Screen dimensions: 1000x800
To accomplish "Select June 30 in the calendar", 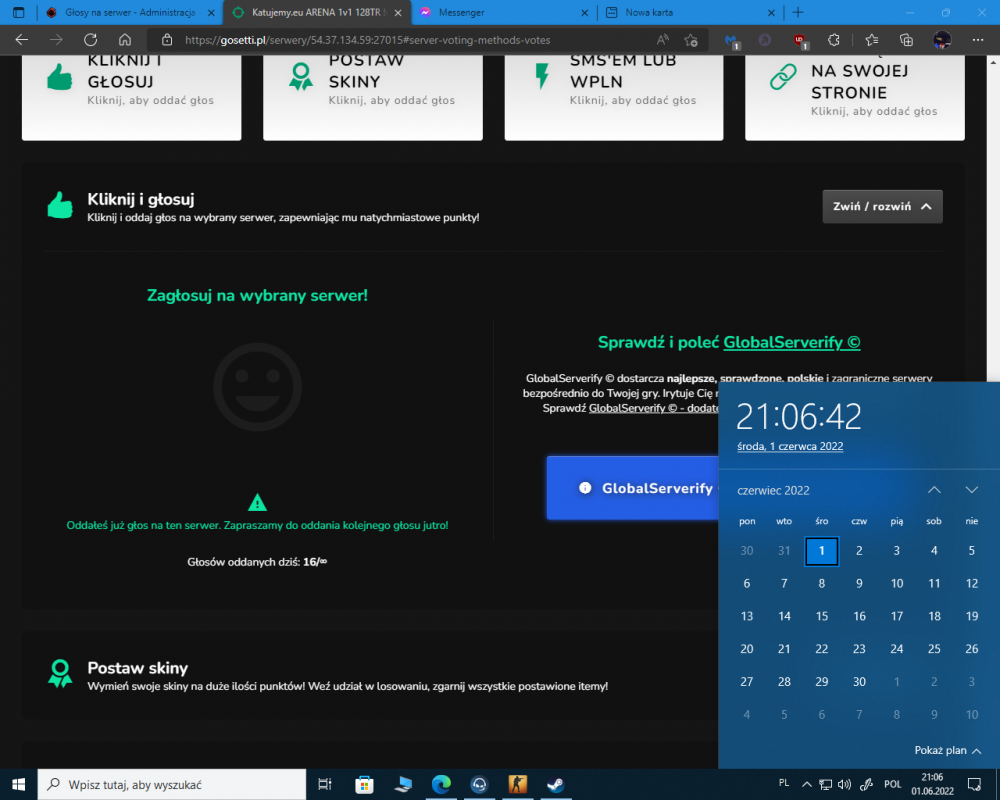I will tap(859, 681).
